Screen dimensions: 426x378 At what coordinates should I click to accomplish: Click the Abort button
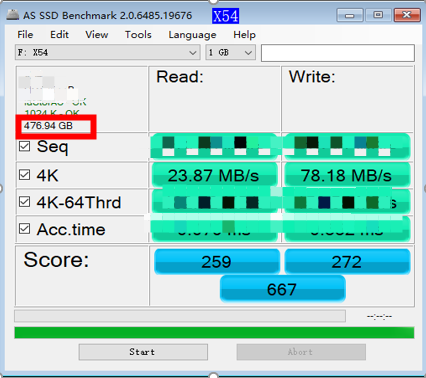pyautogui.click(x=301, y=352)
